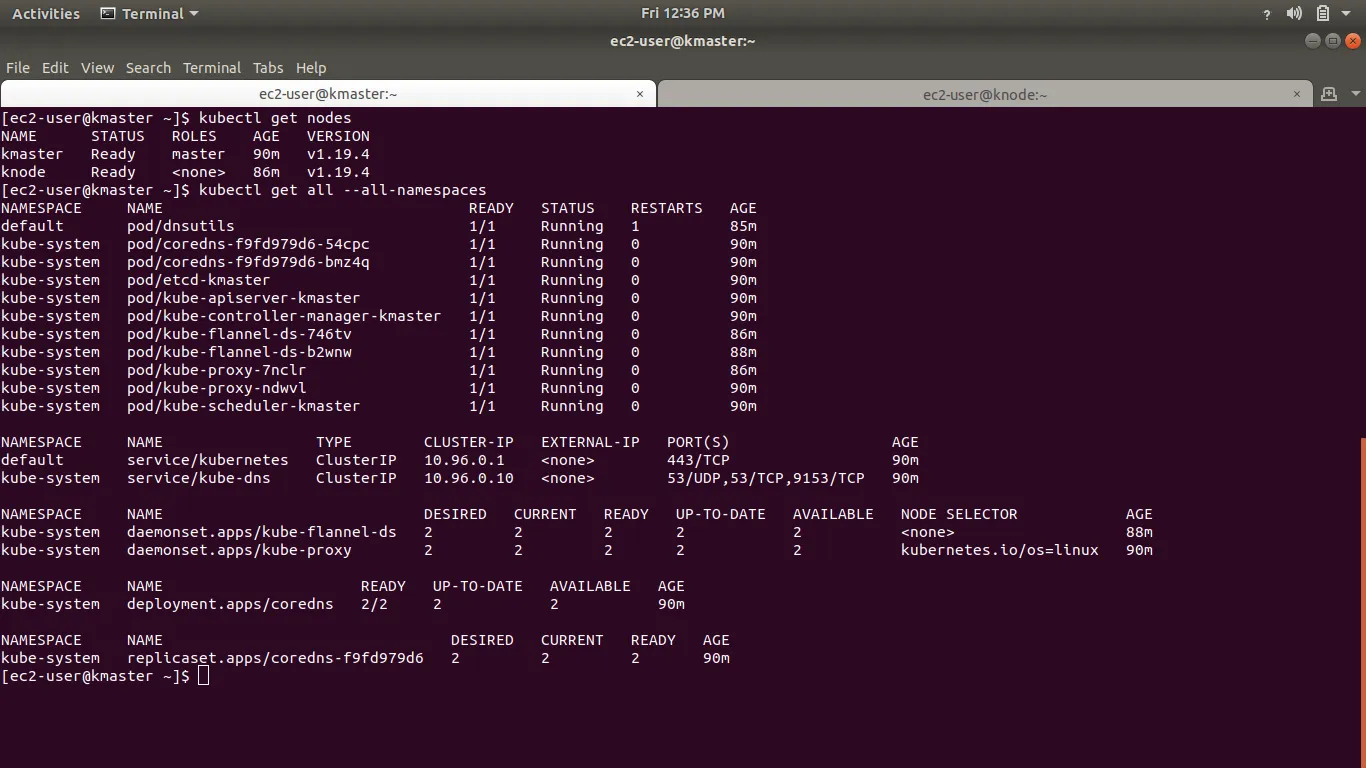
Task: Click the terminal vertical scrollbar thumb
Action: point(1362,602)
